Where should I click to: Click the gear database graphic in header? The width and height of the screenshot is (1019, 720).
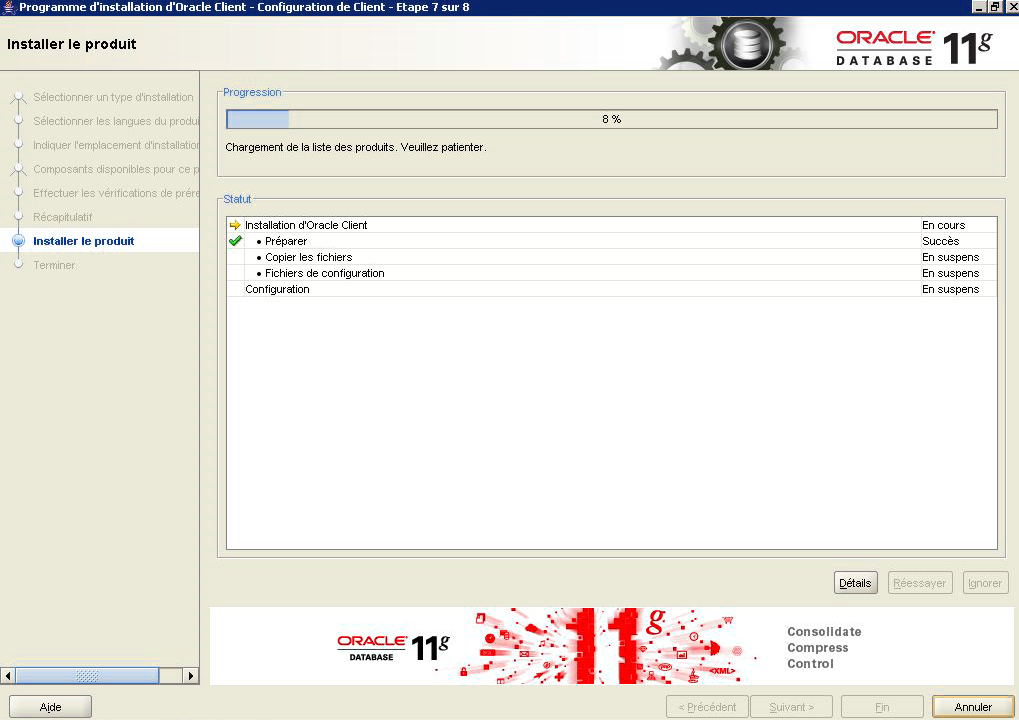point(731,44)
